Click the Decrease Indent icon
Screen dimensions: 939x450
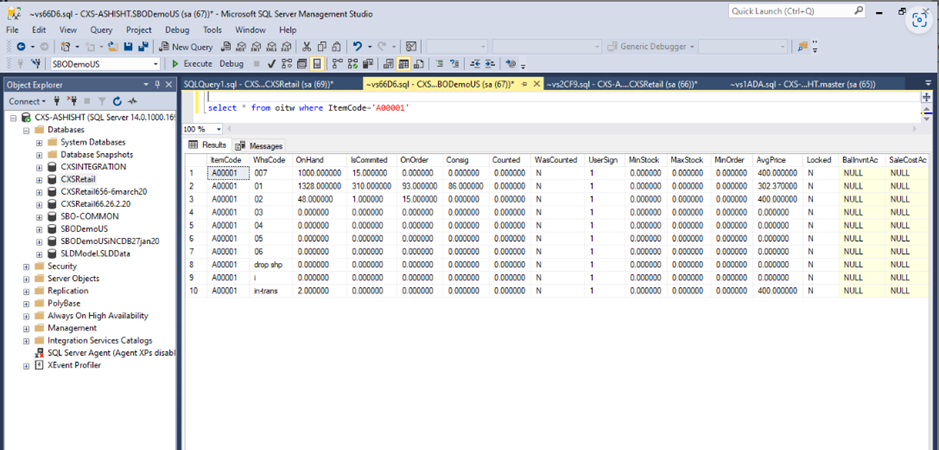[475, 64]
